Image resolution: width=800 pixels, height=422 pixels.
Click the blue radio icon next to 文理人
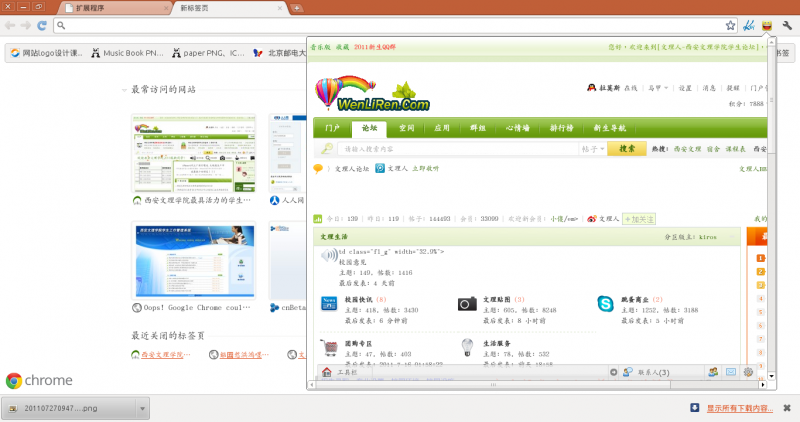tap(380, 168)
